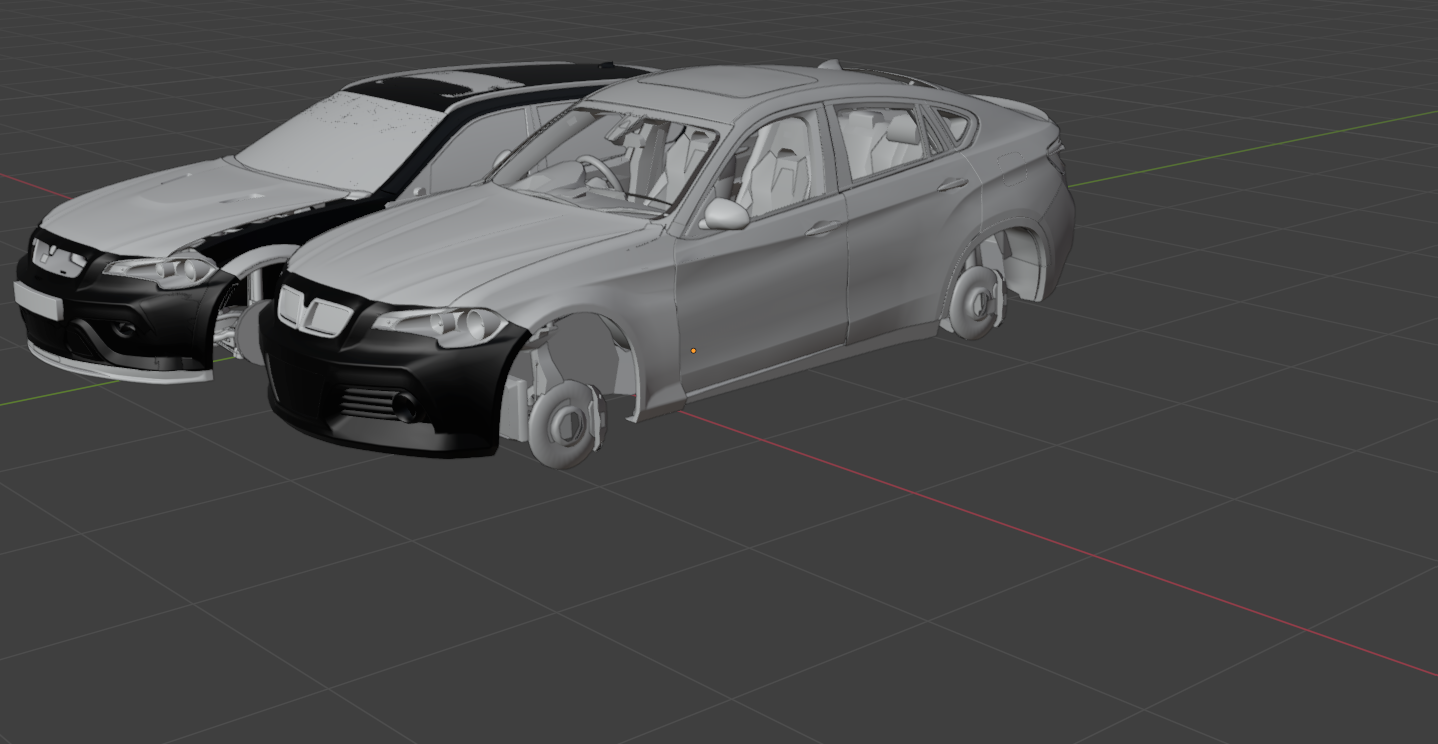Select the gray car's front door panel
Screen dimensions: 1438x744
tap(762, 295)
